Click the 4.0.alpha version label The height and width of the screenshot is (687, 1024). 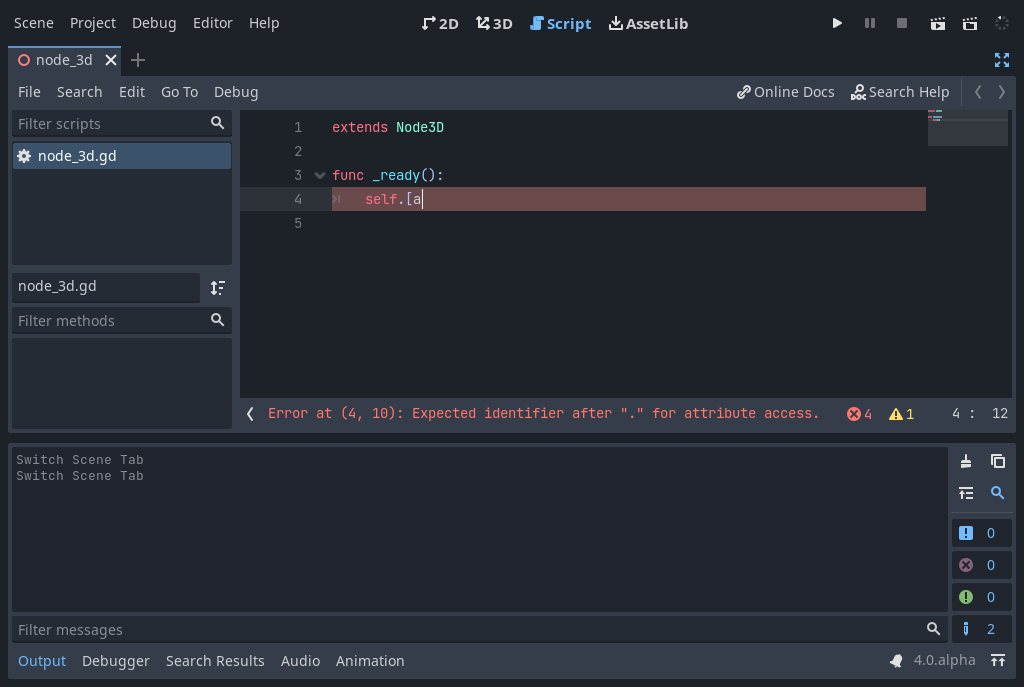click(x=944, y=660)
